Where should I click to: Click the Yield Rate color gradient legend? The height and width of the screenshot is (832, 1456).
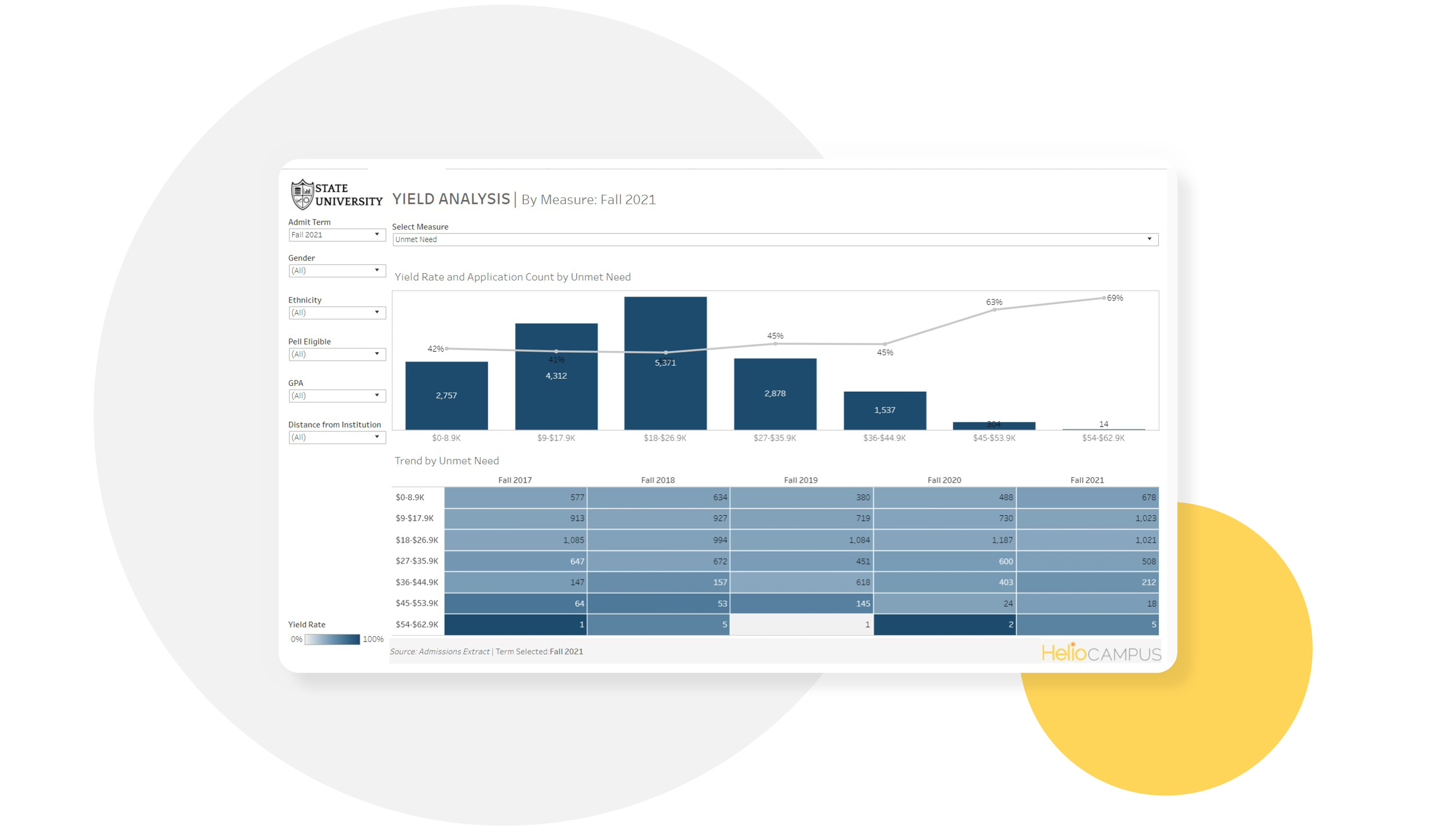click(332, 640)
